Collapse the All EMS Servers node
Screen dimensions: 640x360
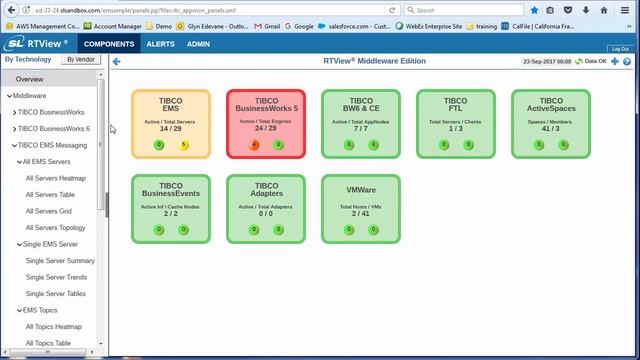click(20, 162)
